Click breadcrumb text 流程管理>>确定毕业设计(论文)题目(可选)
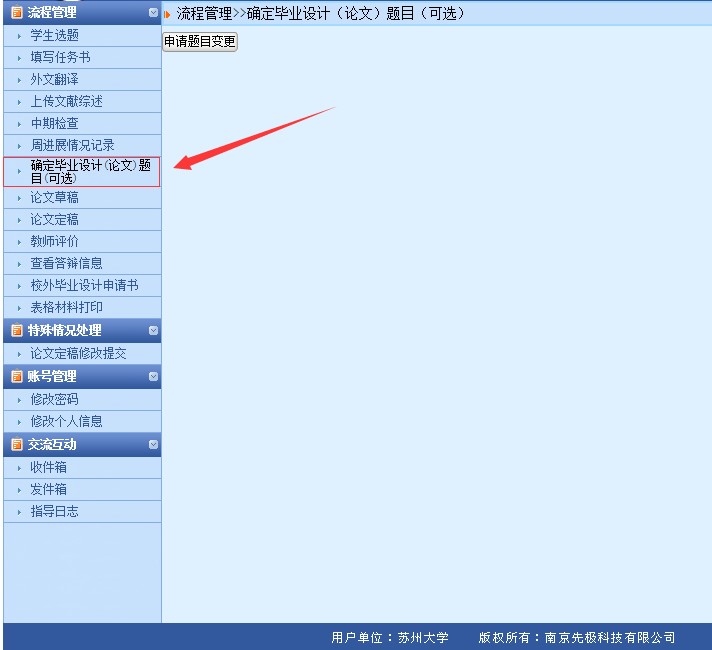The width and height of the screenshot is (712, 650). (321, 14)
